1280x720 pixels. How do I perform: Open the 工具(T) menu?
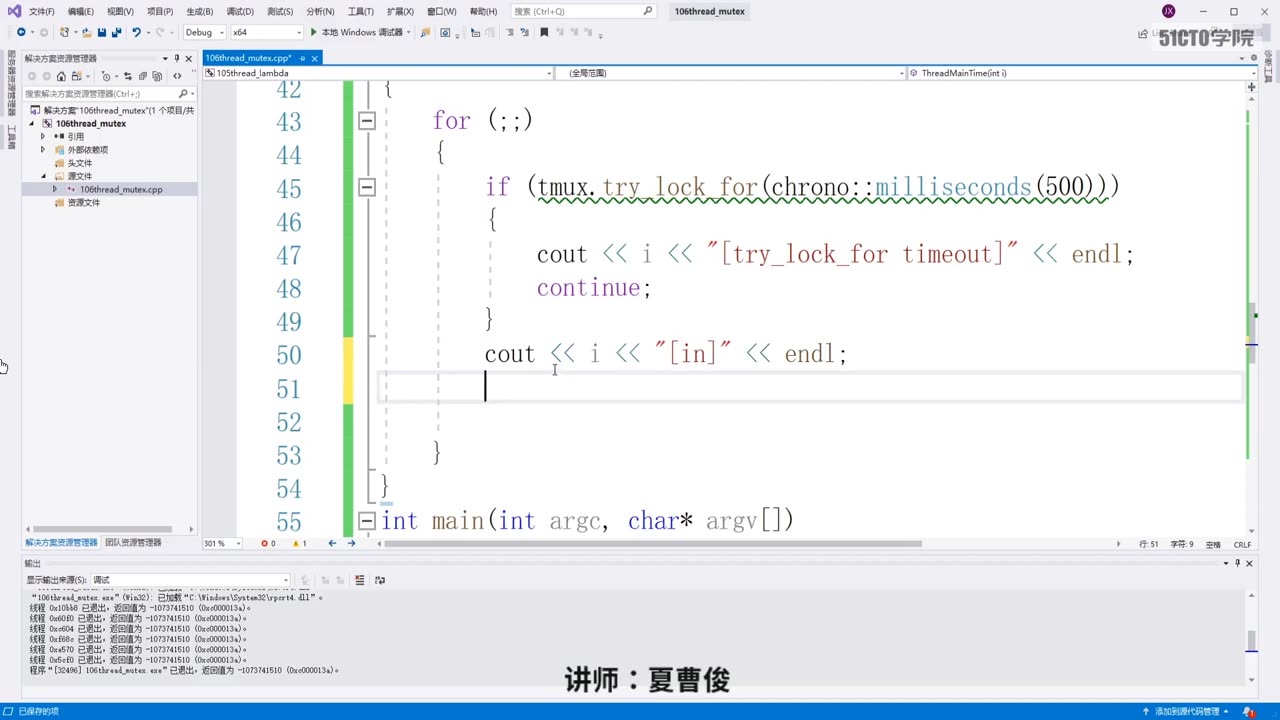(360, 12)
